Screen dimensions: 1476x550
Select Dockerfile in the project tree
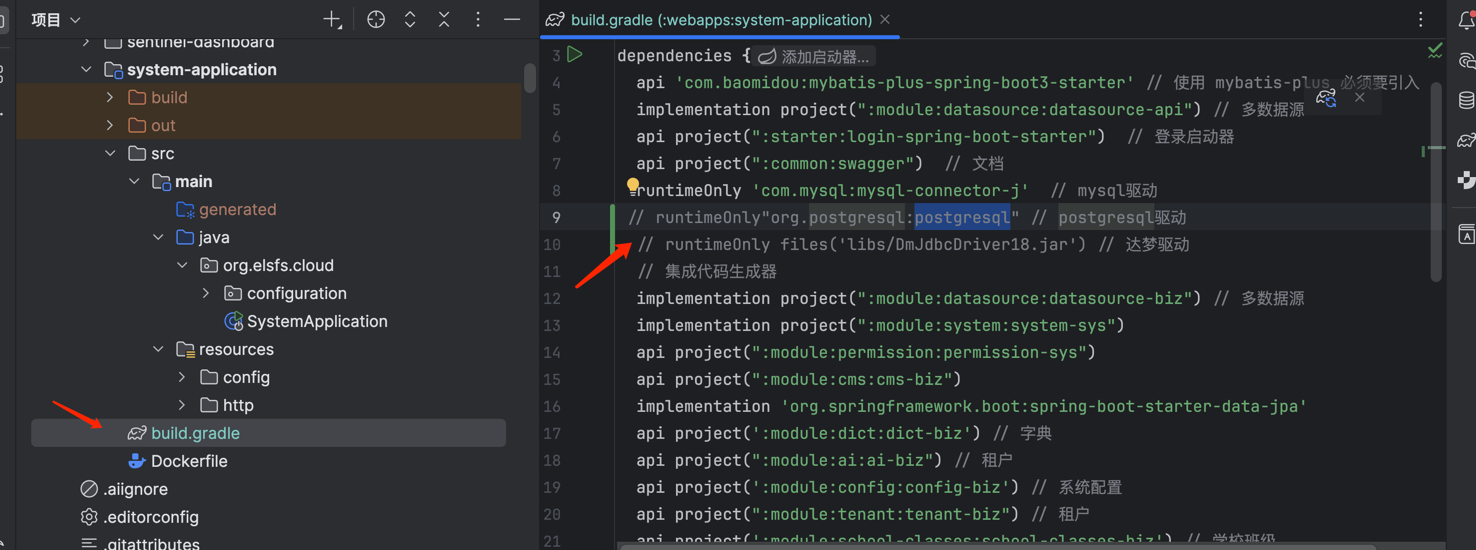click(188, 462)
